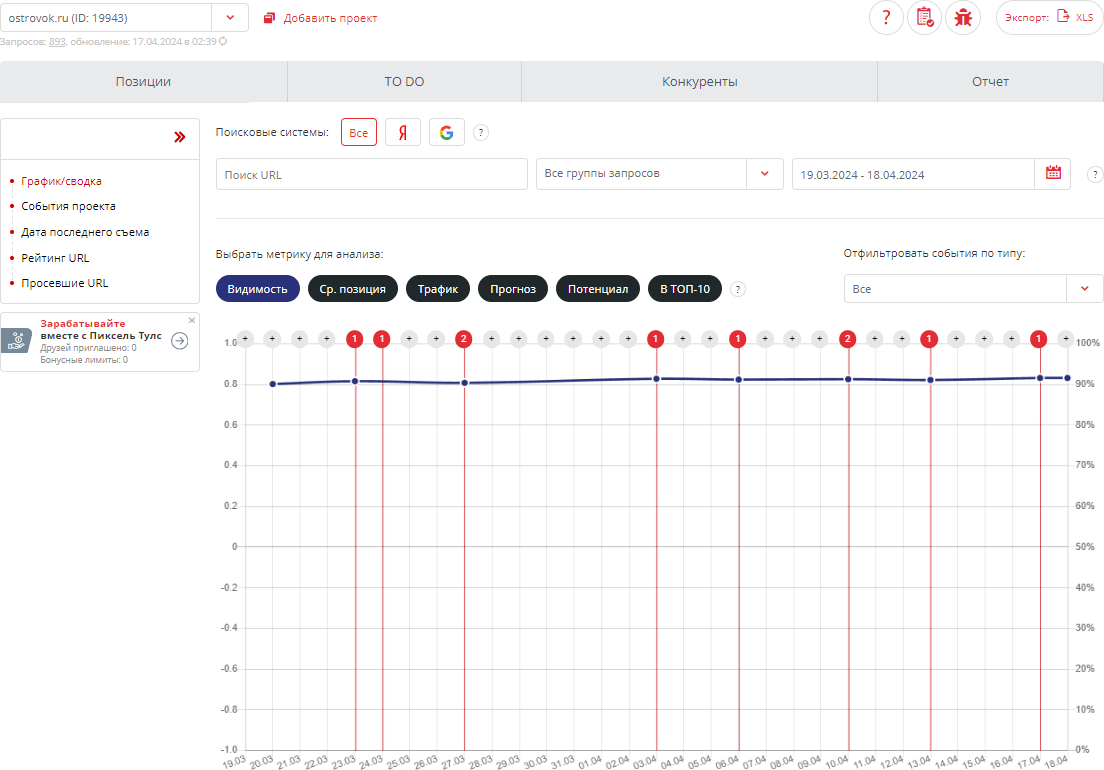Open the calendar date picker icon
This screenshot has width=1104, height=770.
tap(1053, 174)
